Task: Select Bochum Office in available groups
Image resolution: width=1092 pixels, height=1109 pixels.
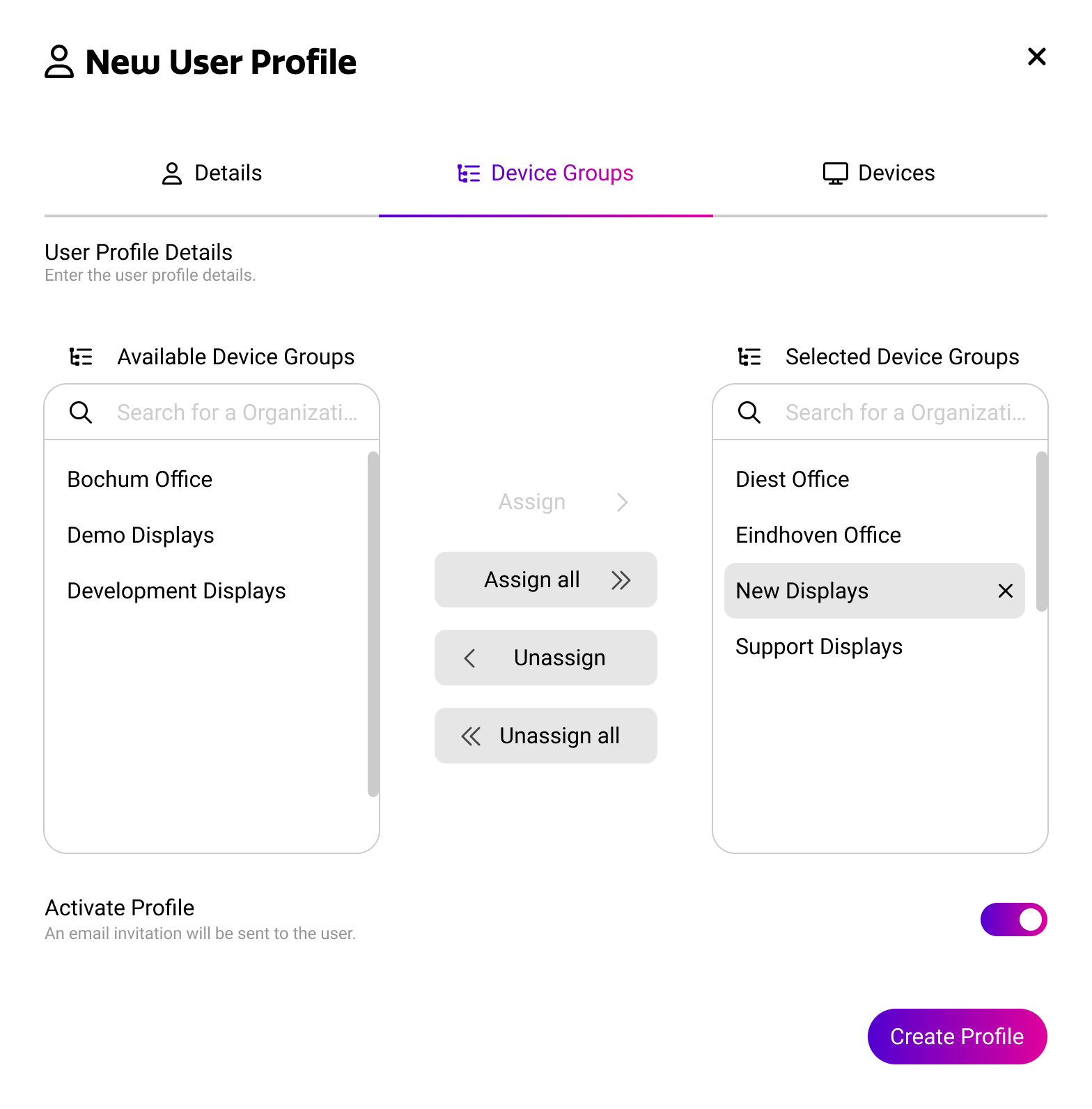Action: point(140,479)
